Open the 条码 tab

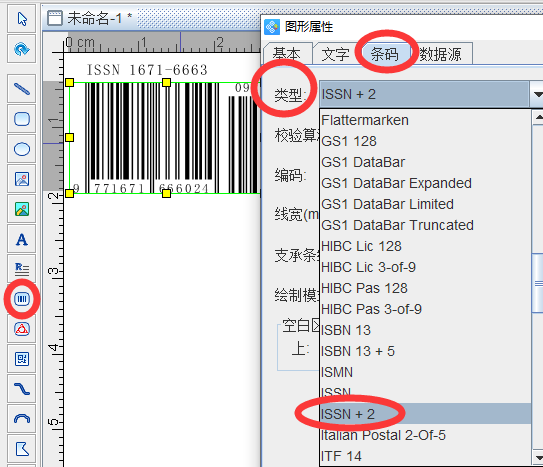[x=384, y=54]
